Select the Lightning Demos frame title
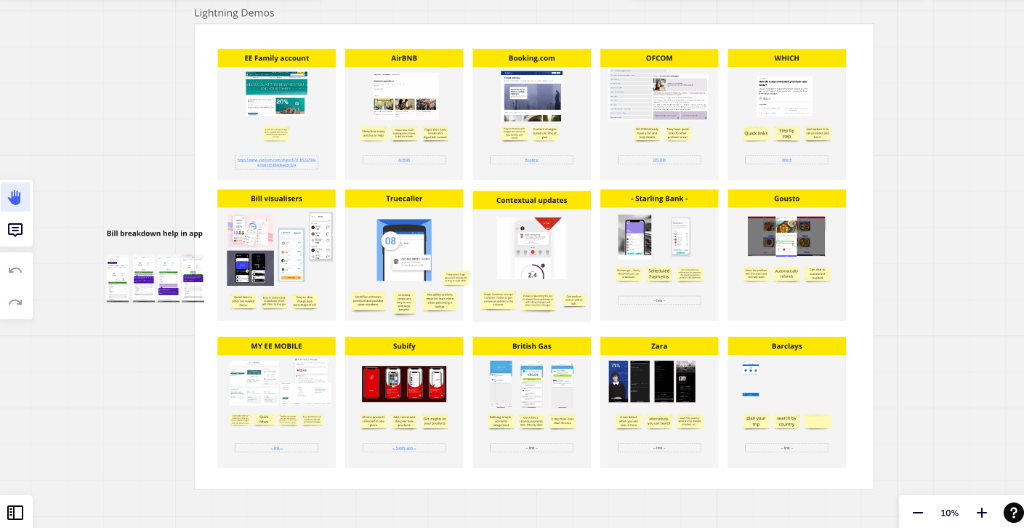This screenshot has width=1024, height=528. [234, 13]
